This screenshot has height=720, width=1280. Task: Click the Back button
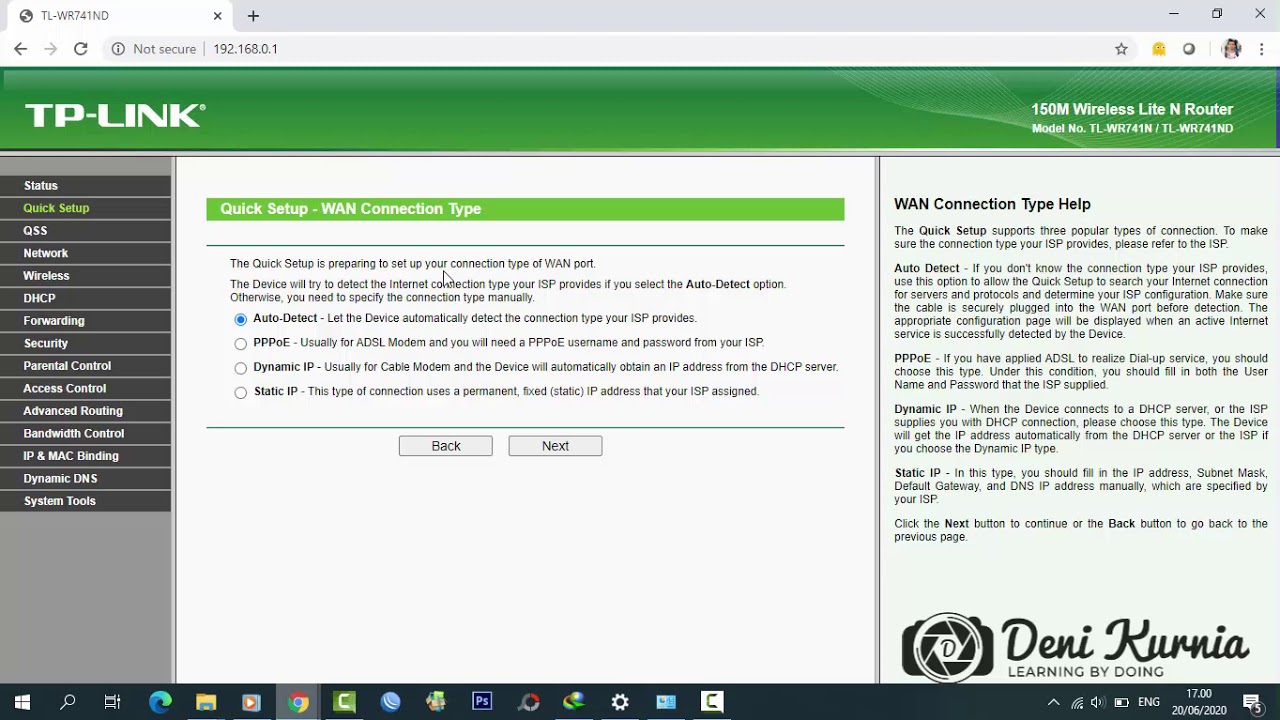[446, 446]
